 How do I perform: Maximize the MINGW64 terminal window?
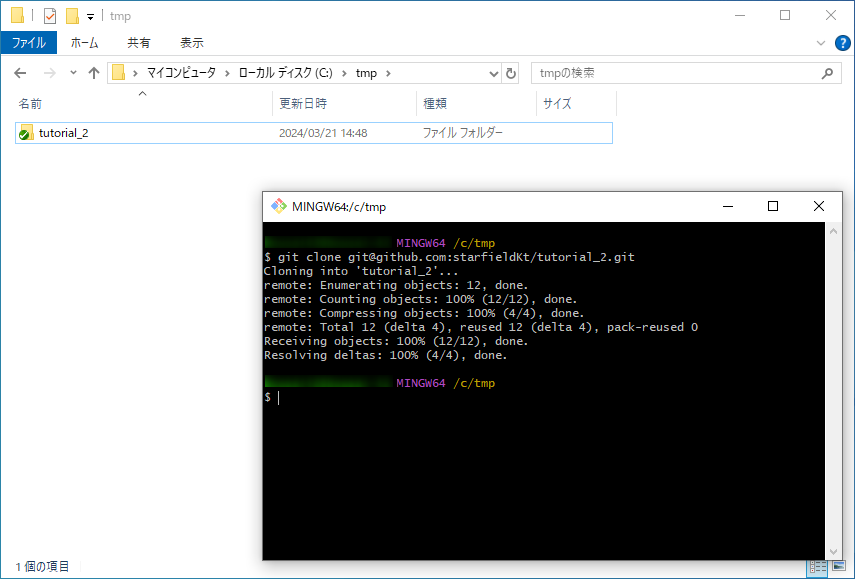pos(773,206)
